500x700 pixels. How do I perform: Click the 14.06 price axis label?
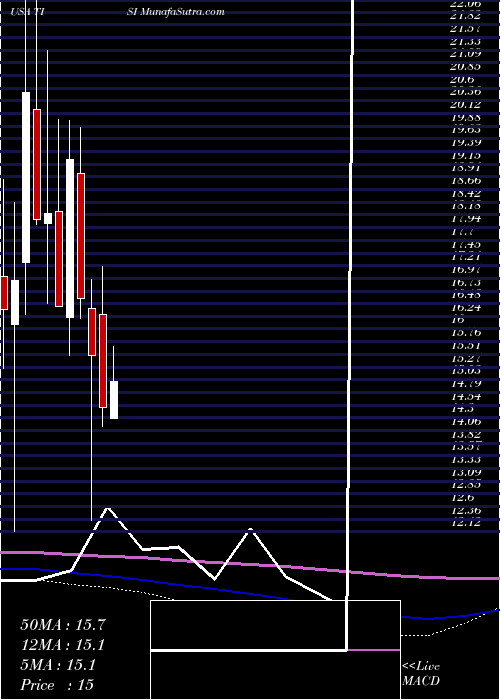(x=468, y=421)
